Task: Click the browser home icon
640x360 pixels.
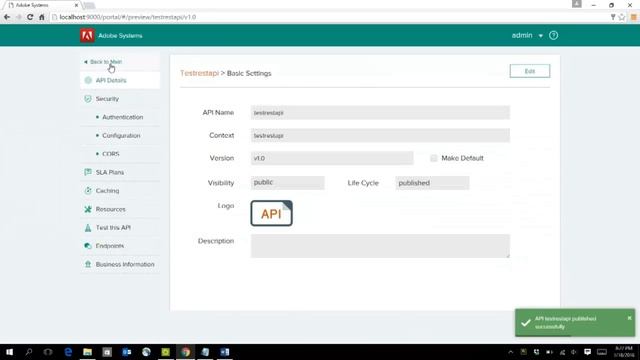Action: coord(42,17)
